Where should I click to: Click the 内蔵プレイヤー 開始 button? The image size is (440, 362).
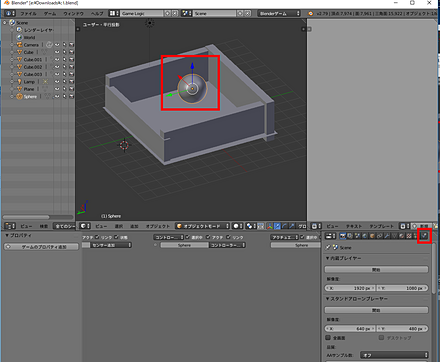point(376,269)
